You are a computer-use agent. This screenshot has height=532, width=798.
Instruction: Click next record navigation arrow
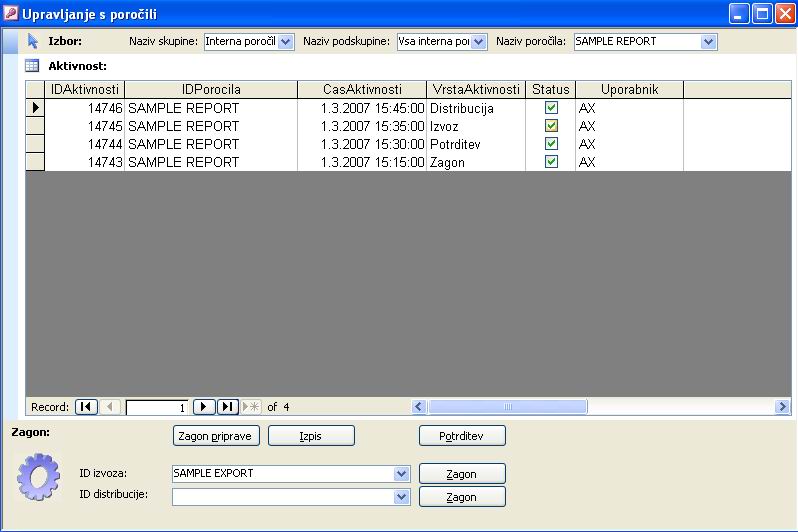click(x=204, y=407)
